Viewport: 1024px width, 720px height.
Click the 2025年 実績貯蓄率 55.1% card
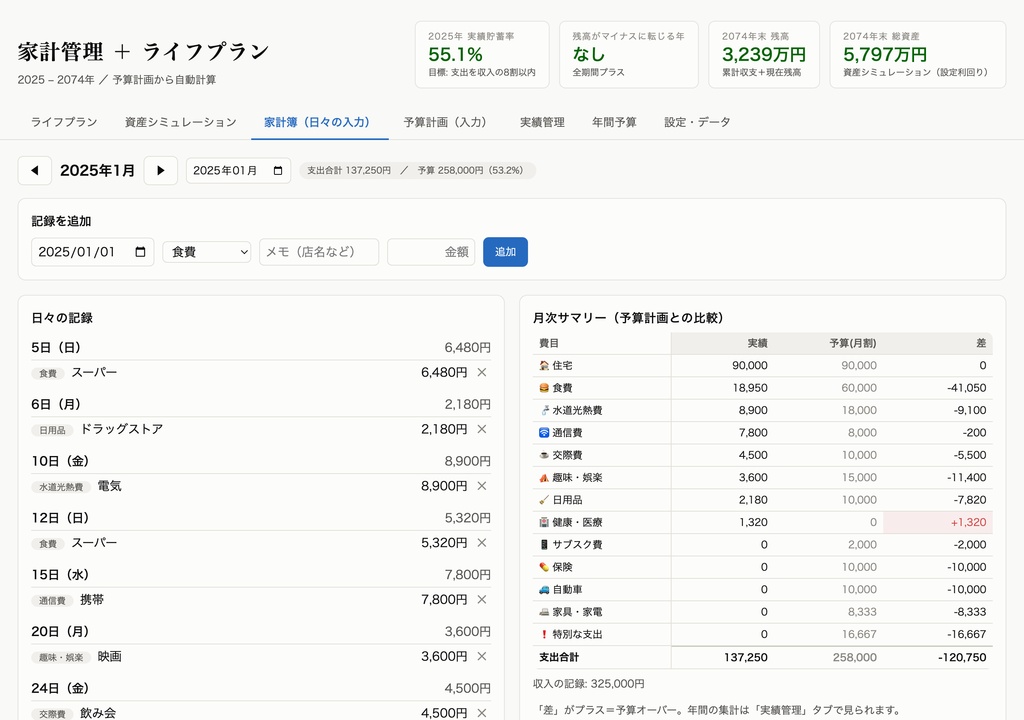tap(482, 54)
